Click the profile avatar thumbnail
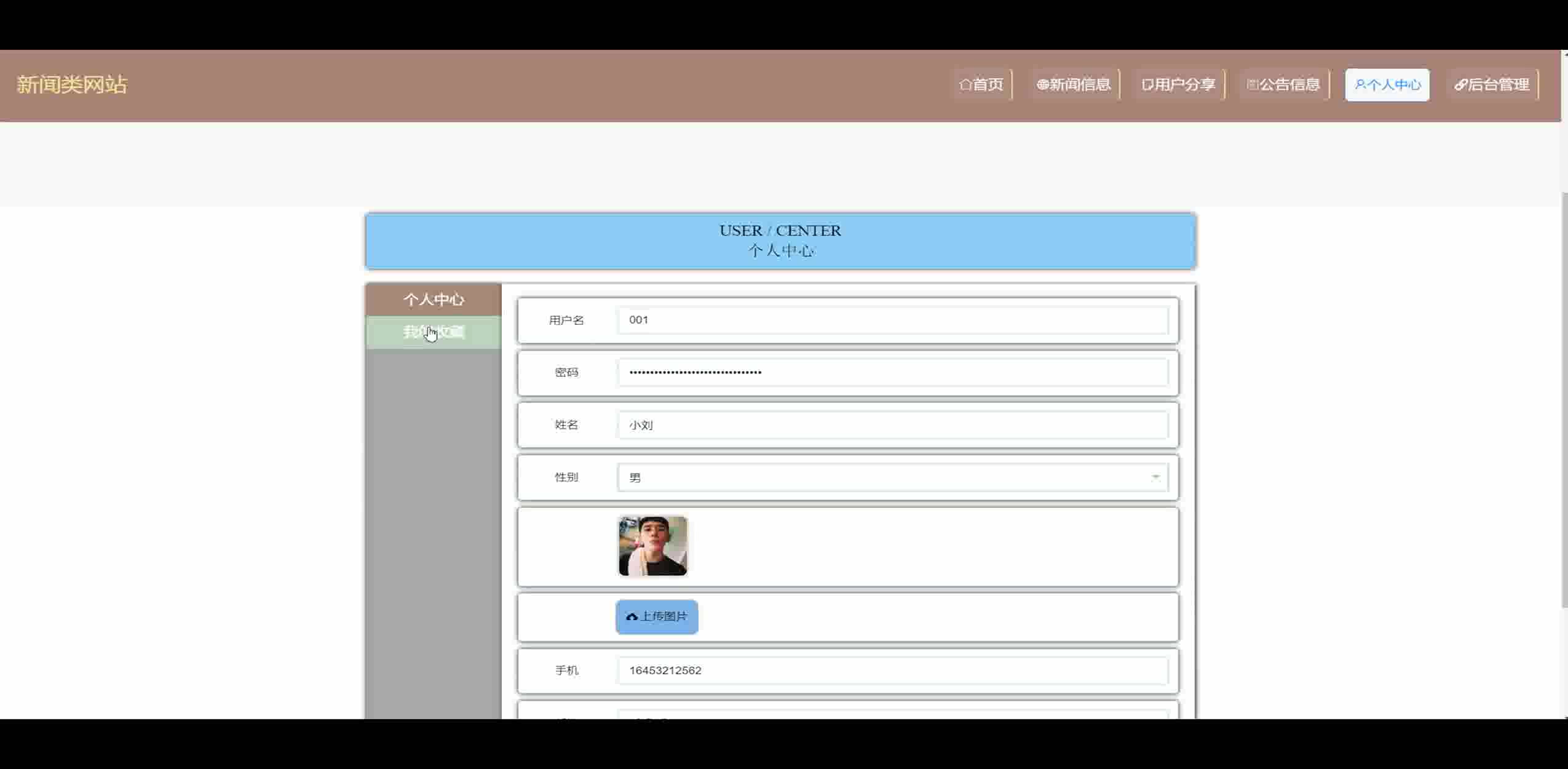The image size is (1568, 769). [652, 546]
